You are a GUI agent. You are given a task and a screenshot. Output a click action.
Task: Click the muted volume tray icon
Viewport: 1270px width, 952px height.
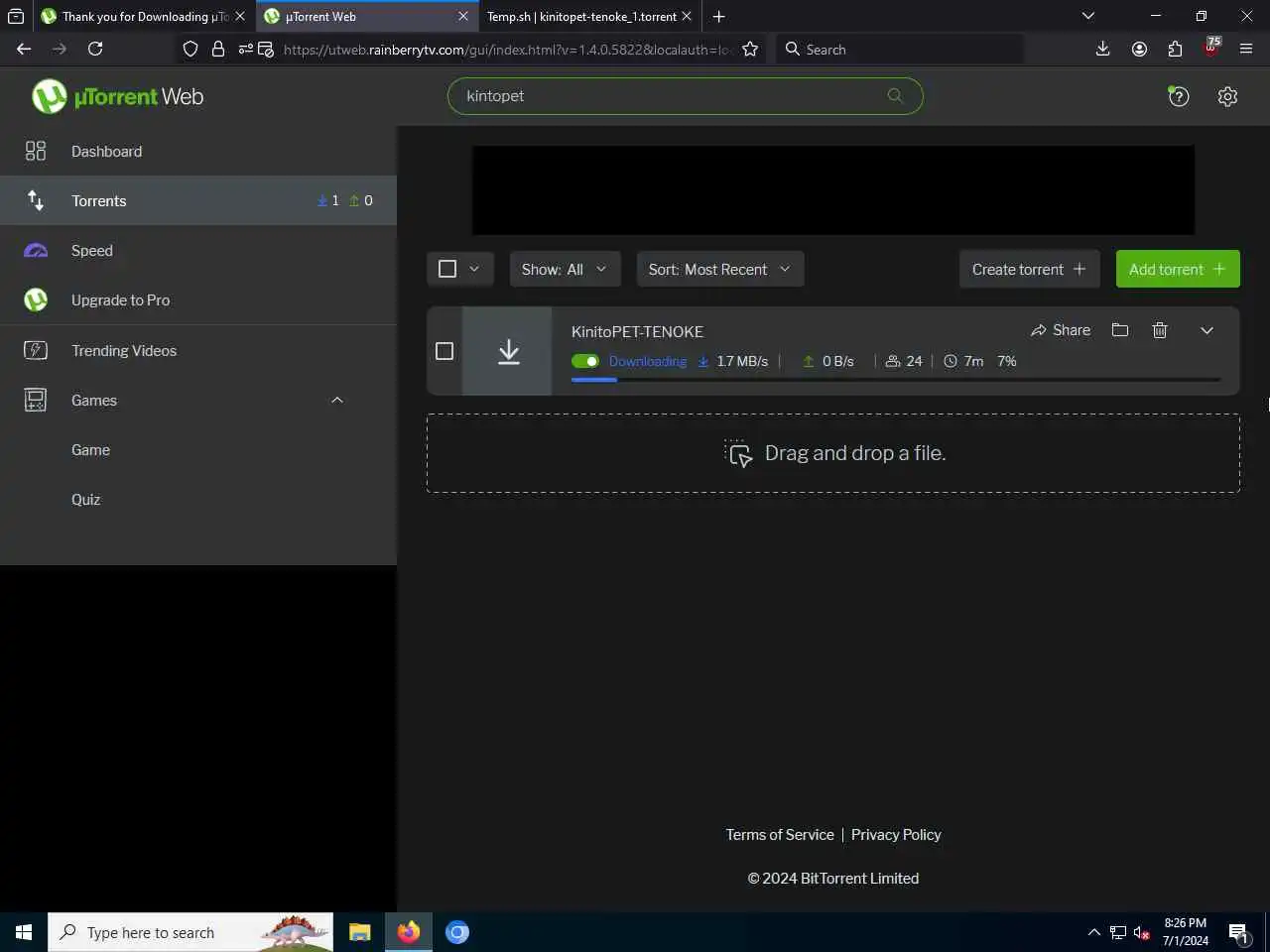[x=1142, y=932]
